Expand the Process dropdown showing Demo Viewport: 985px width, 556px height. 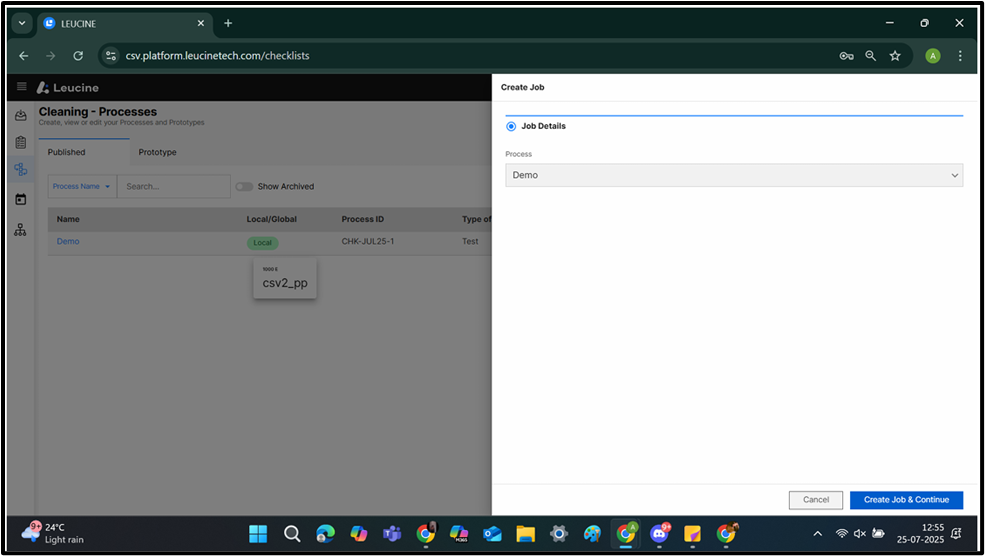[734, 175]
